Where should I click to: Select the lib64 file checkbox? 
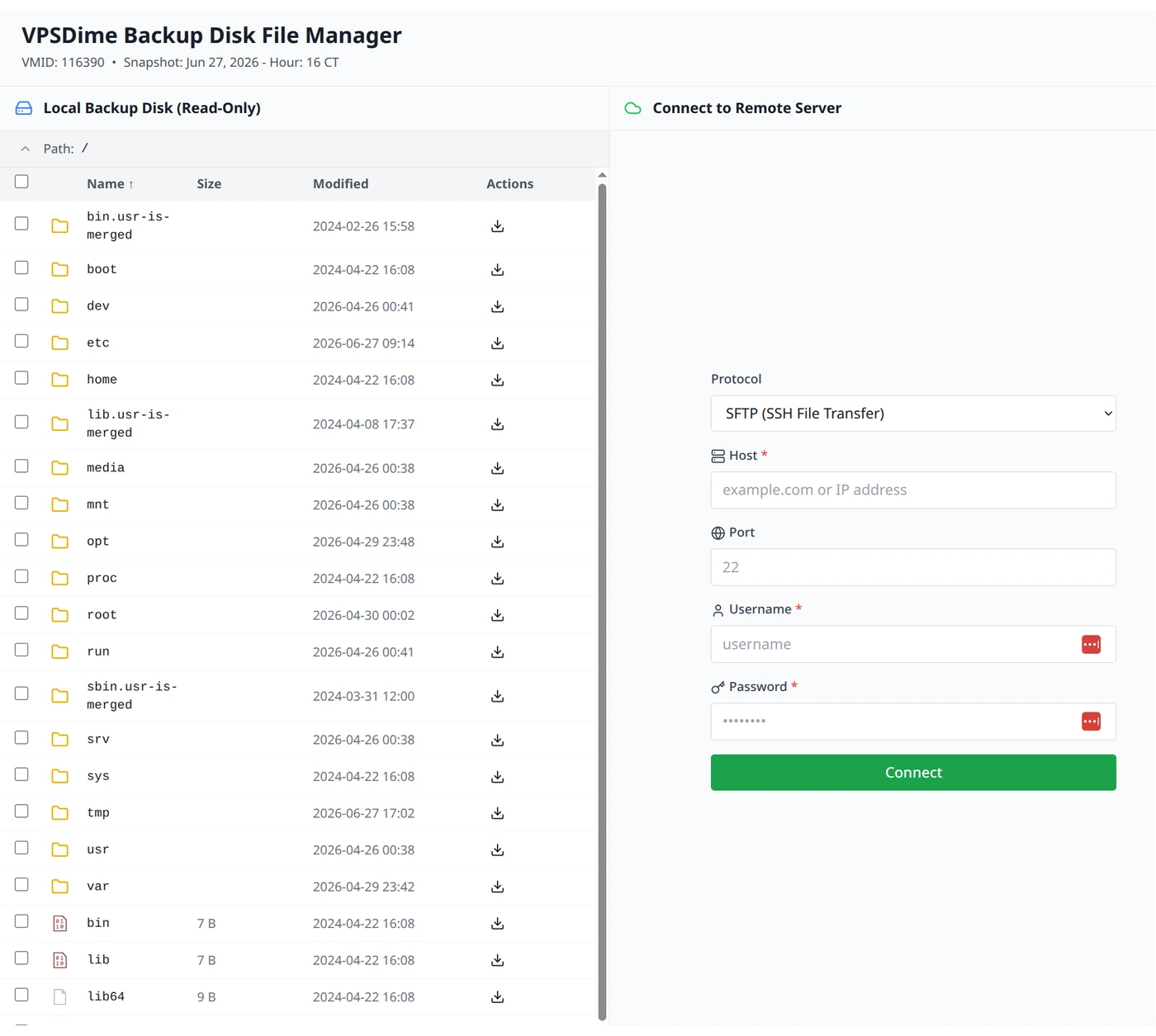tap(21, 995)
